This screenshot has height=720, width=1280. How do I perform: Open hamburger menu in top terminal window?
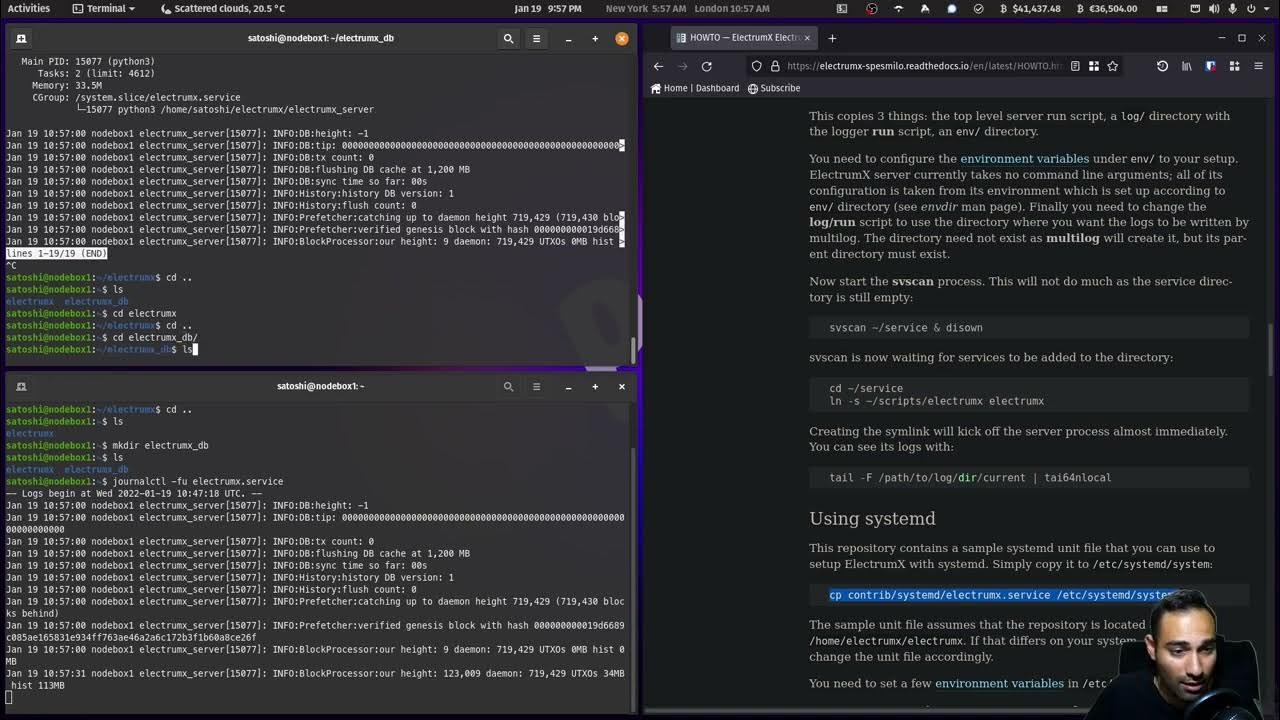click(536, 38)
